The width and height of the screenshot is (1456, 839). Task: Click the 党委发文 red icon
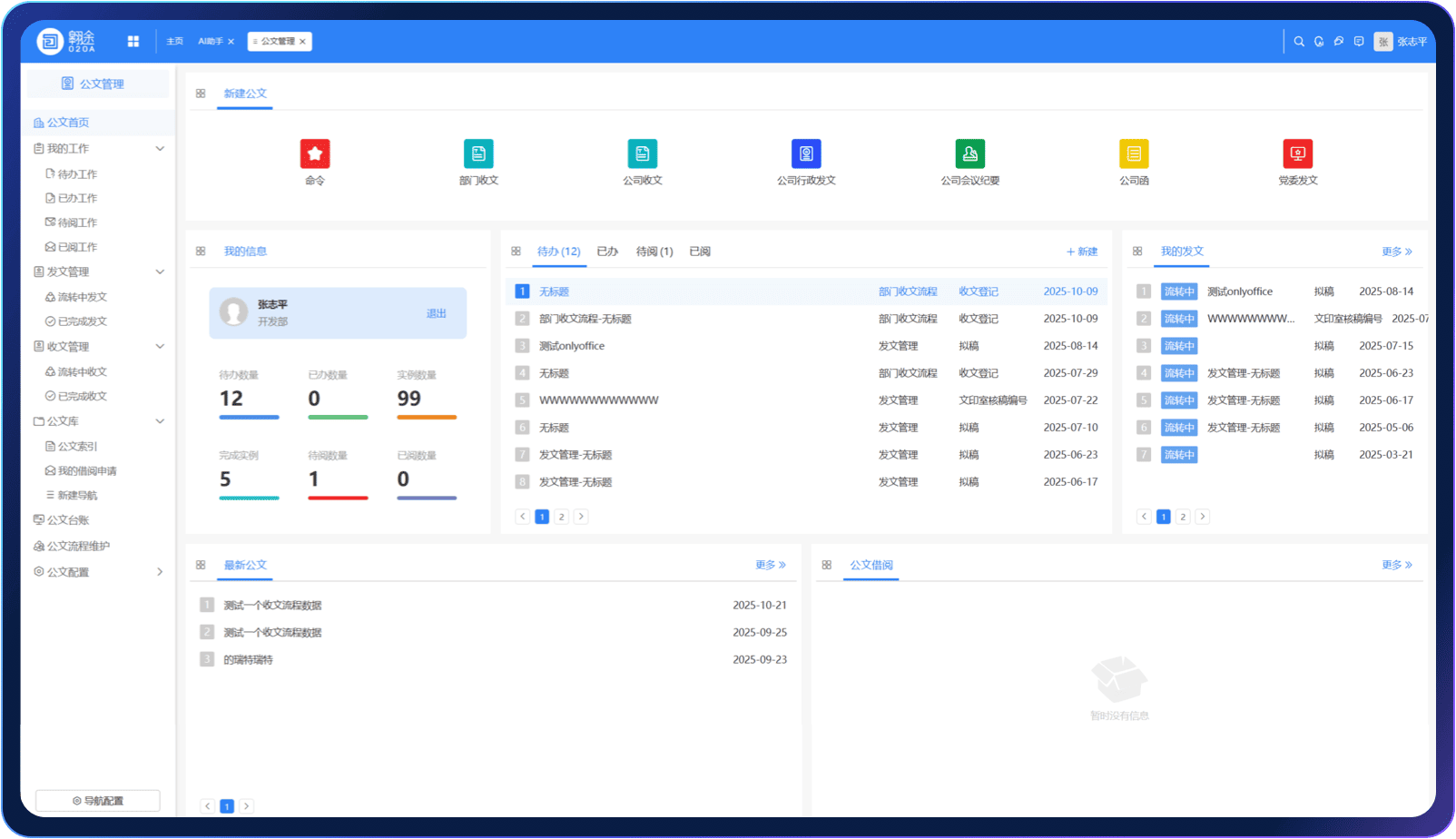coord(1297,153)
